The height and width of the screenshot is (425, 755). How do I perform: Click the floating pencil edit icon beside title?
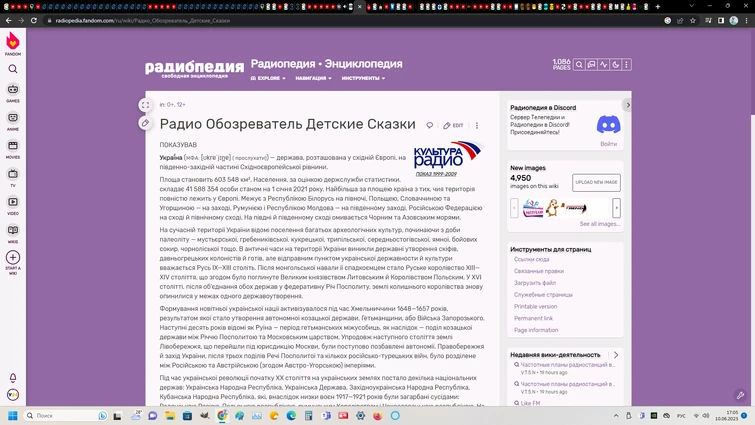click(145, 123)
